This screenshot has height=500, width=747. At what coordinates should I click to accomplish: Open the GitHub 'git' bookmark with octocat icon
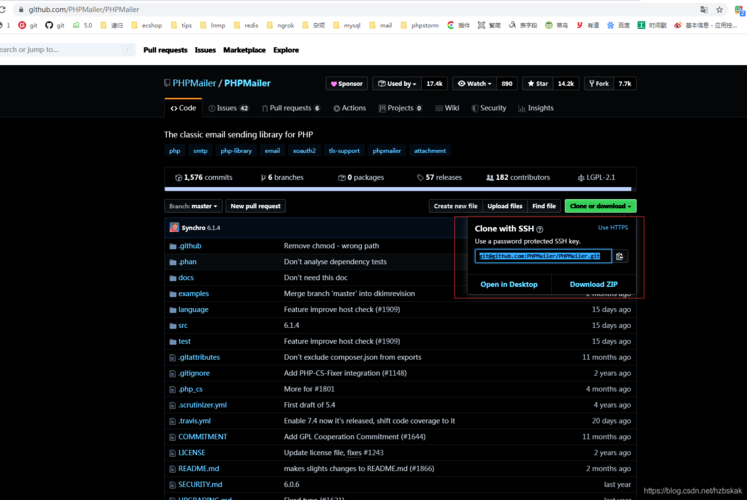click(55, 25)
